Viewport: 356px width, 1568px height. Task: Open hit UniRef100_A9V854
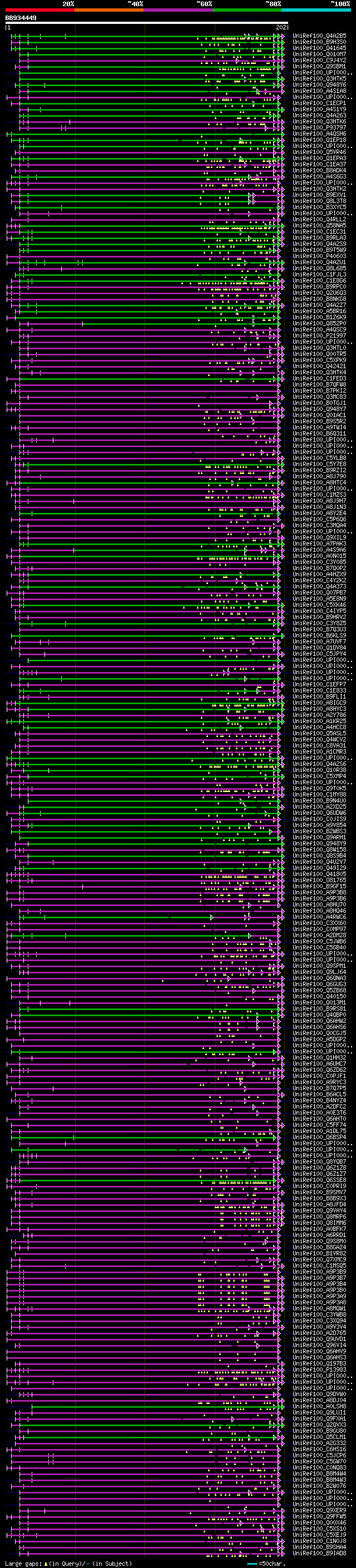tap(319, 825)
